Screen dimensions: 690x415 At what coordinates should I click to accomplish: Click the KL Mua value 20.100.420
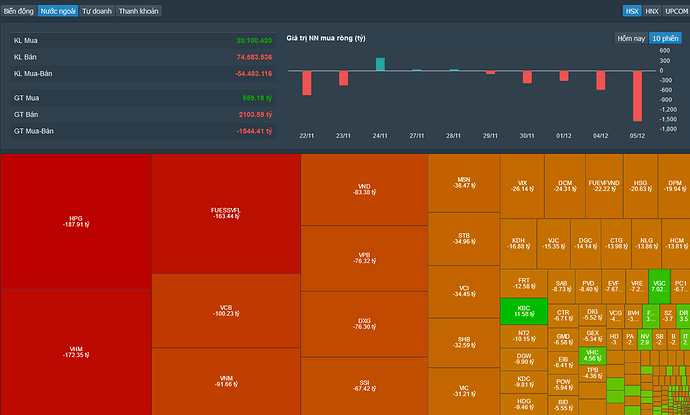click(254, 40)
